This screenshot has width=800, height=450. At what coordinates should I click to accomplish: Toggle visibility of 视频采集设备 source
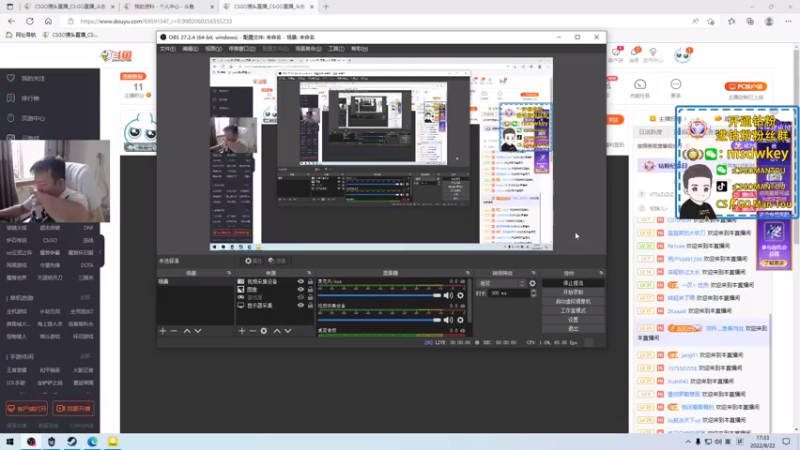point(301,282)
